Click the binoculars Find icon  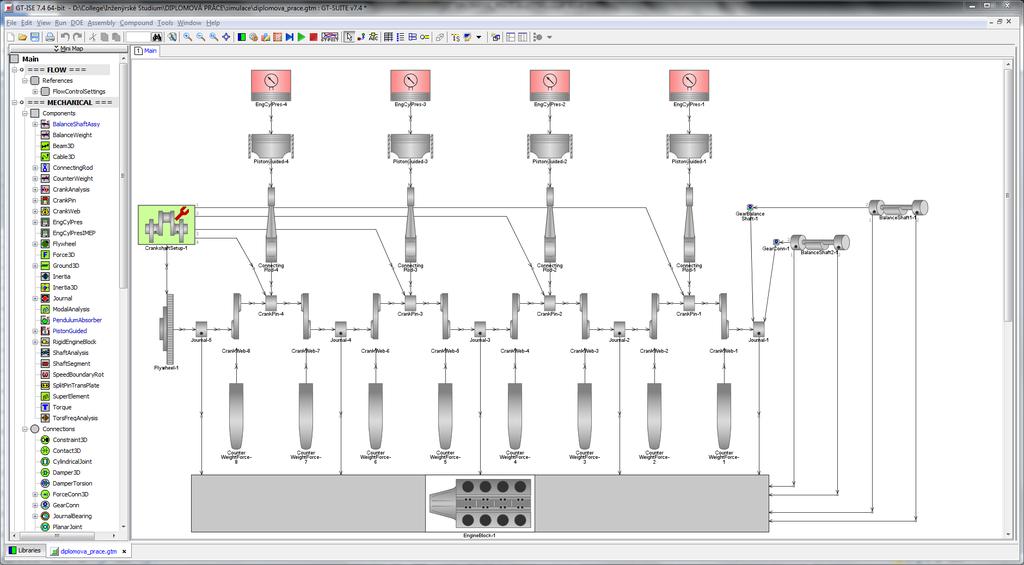pos(157,37)
